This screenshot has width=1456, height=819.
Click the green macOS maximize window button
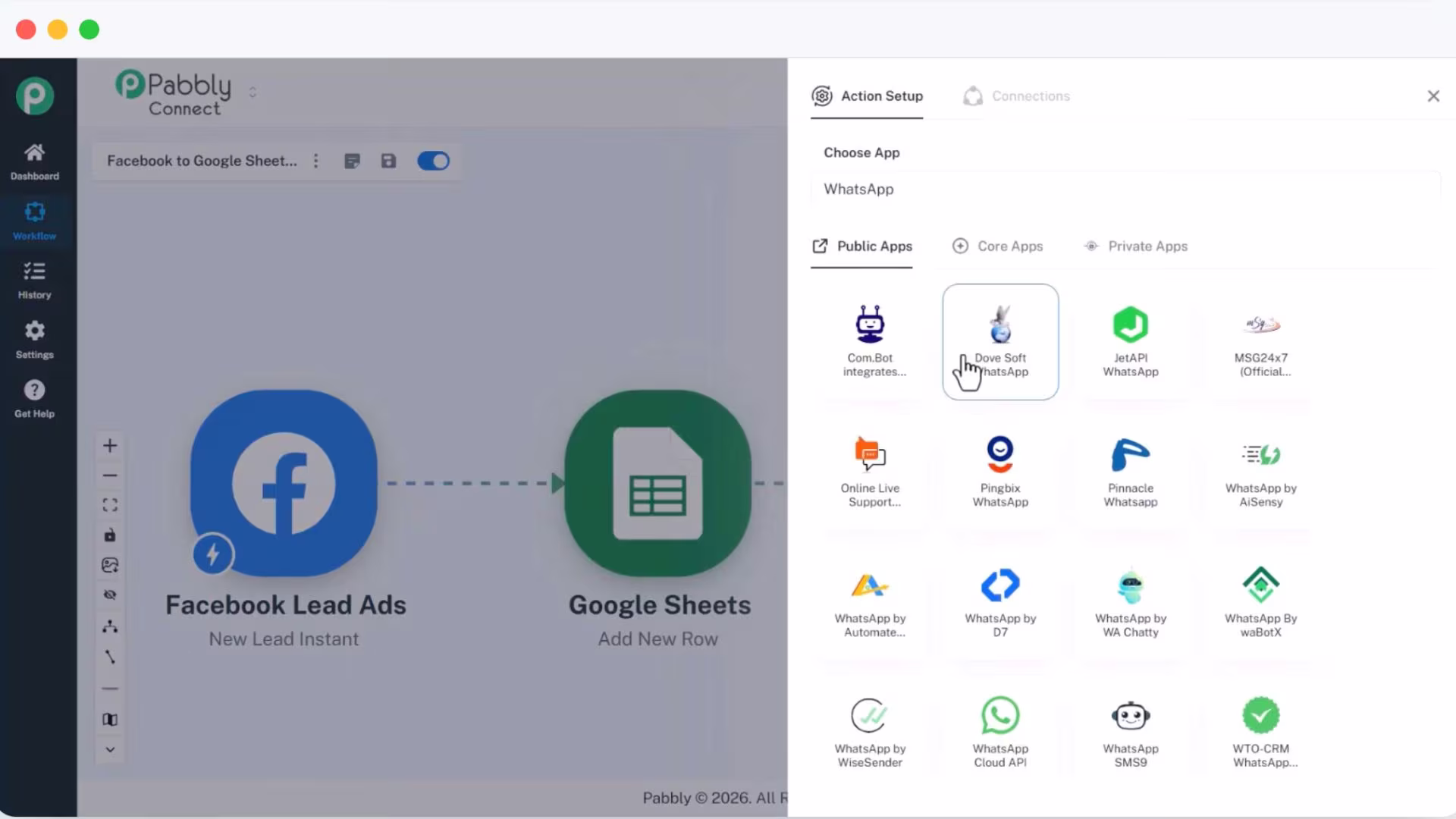[89, 30]
